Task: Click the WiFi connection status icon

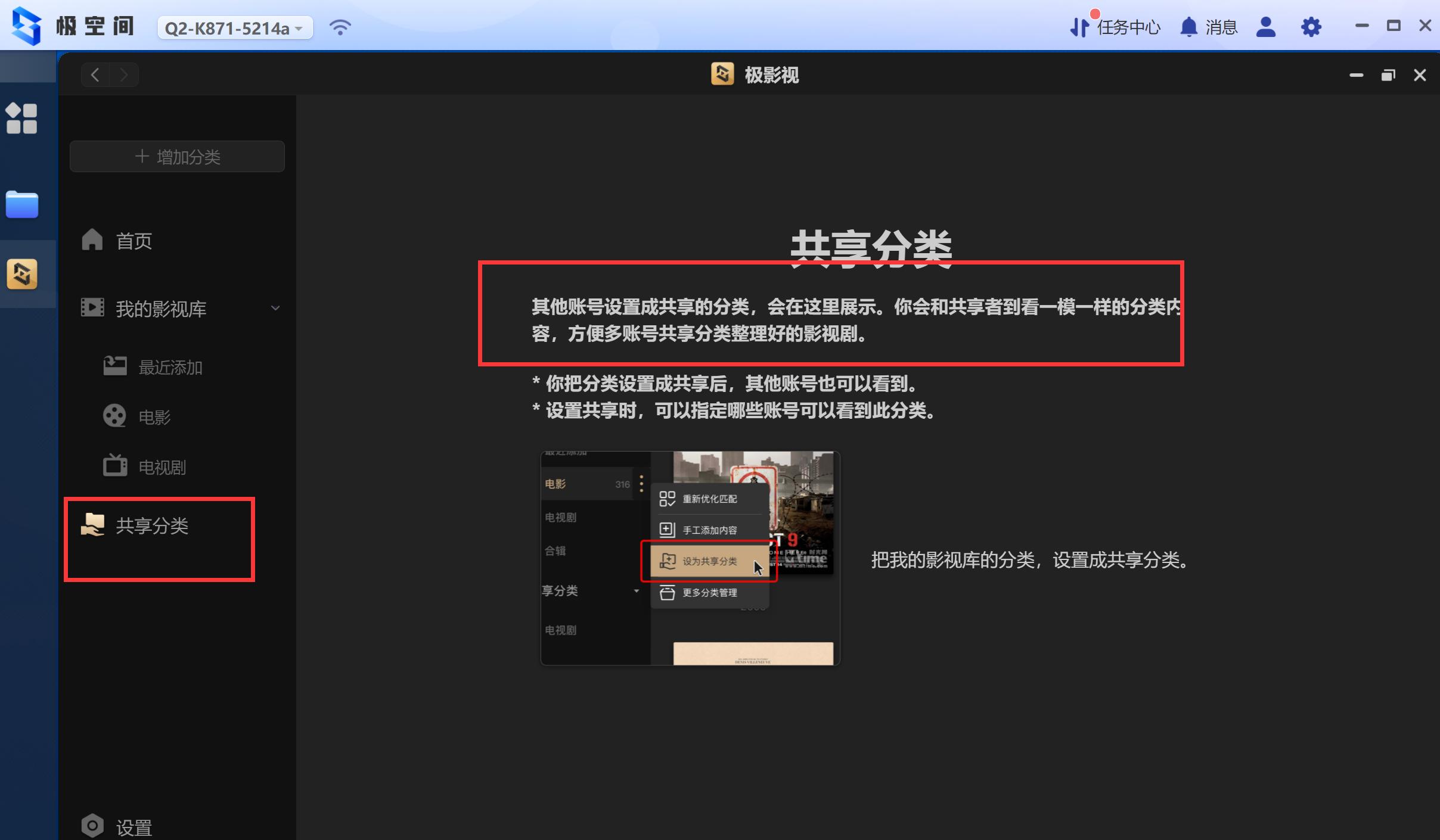Action: 339,26
